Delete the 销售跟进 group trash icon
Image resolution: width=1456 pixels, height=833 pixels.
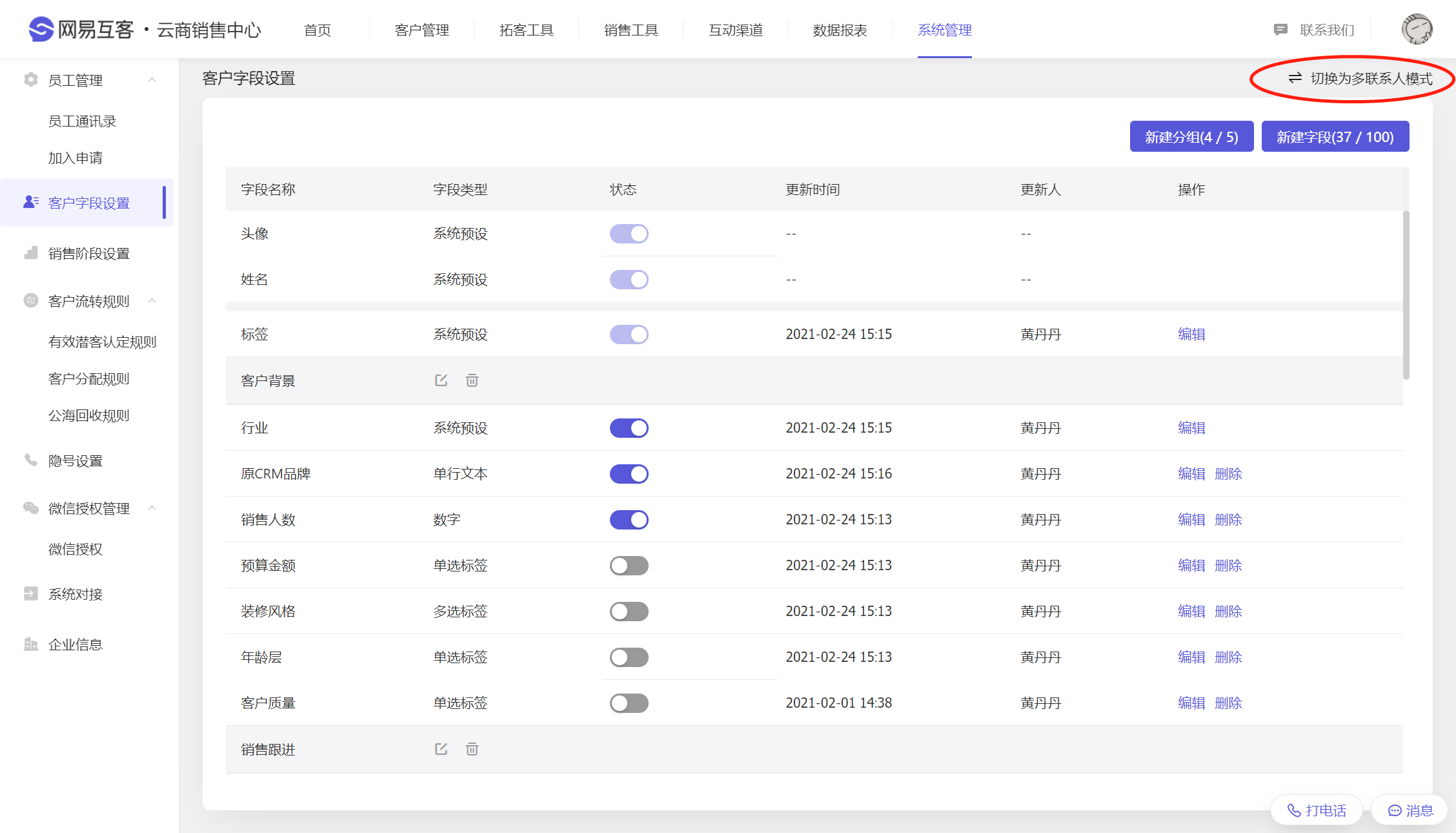472,749
